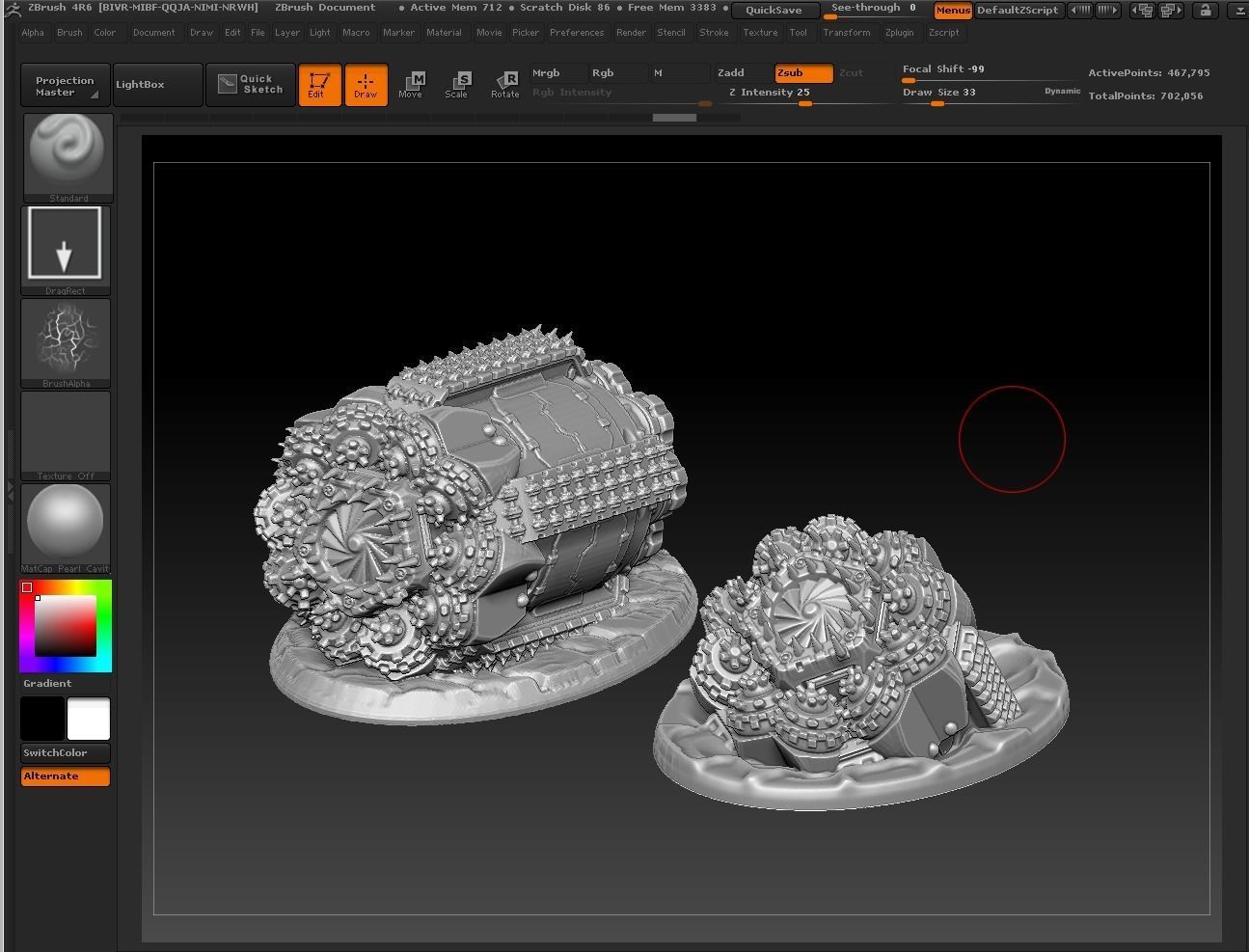Expand the left tray divider arrow
This screenshot has width=1249, height=952.
[x=9, y=492]
